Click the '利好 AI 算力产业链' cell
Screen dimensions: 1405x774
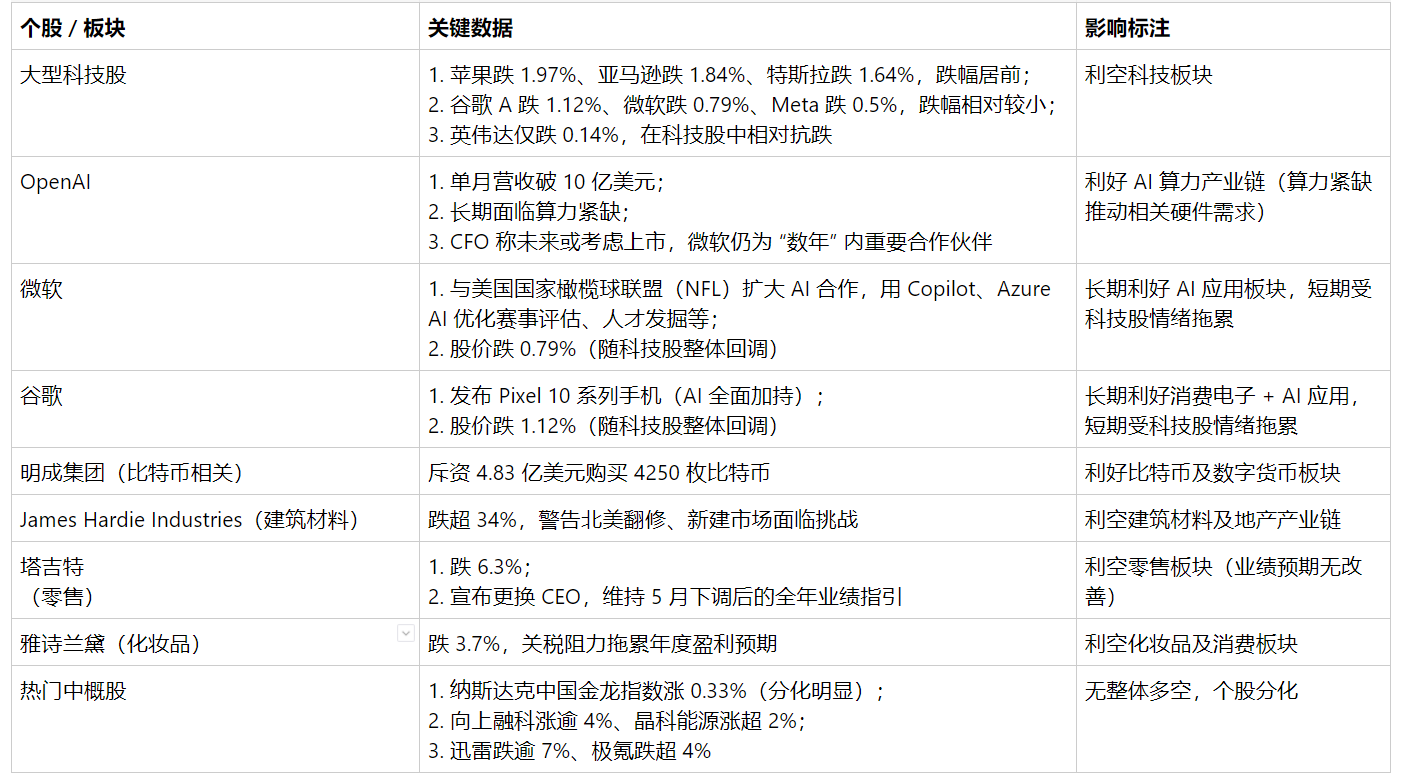click(x=1233, y=210)
